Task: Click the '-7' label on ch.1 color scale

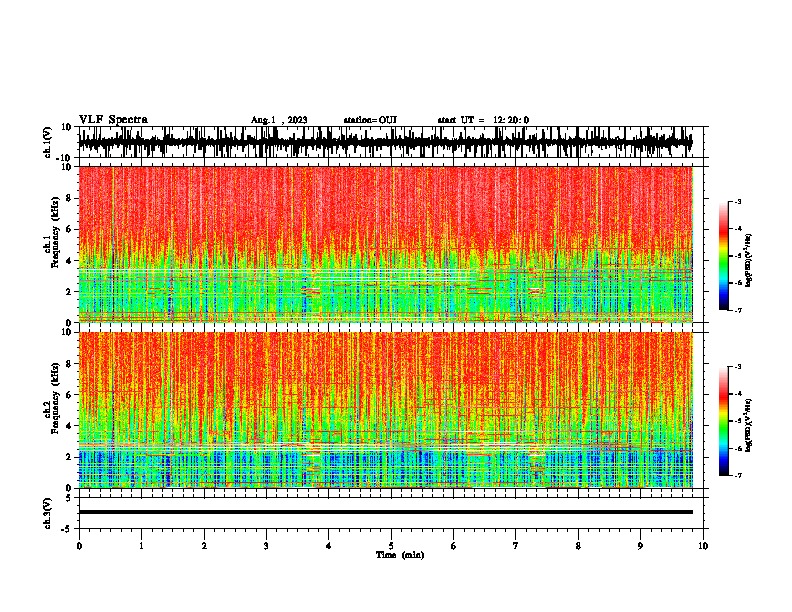Action: click(x=737, y=310)
